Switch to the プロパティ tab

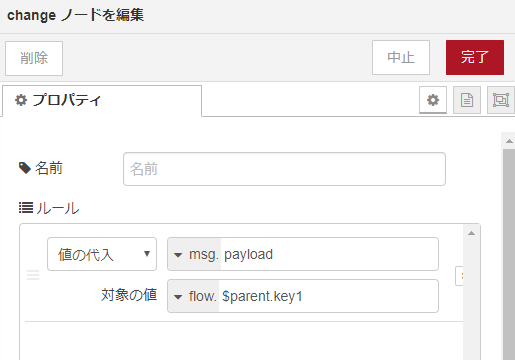pyautogui.click(x=102, y=100)
